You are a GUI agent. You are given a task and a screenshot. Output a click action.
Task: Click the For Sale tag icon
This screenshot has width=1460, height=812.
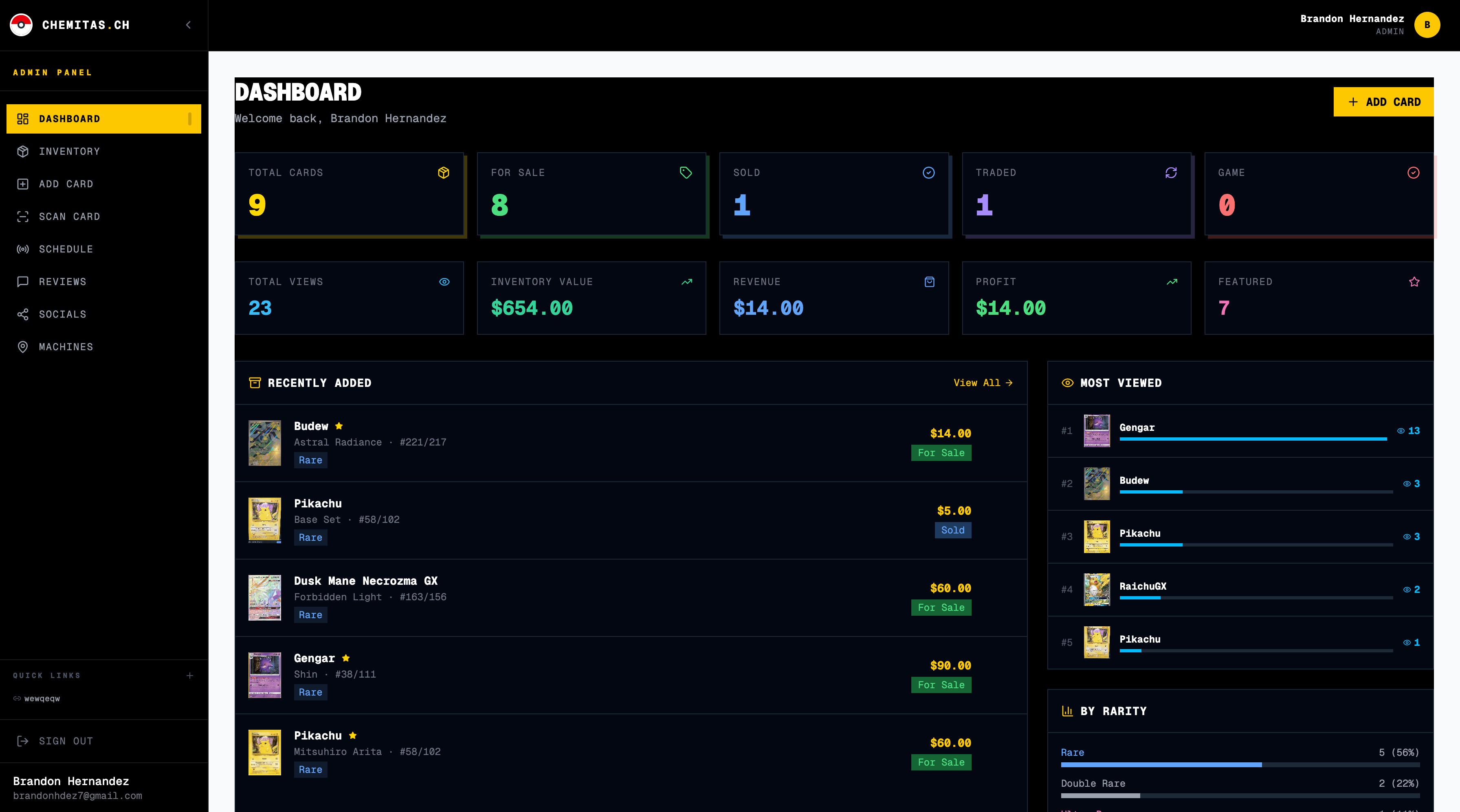click(686, 173)
